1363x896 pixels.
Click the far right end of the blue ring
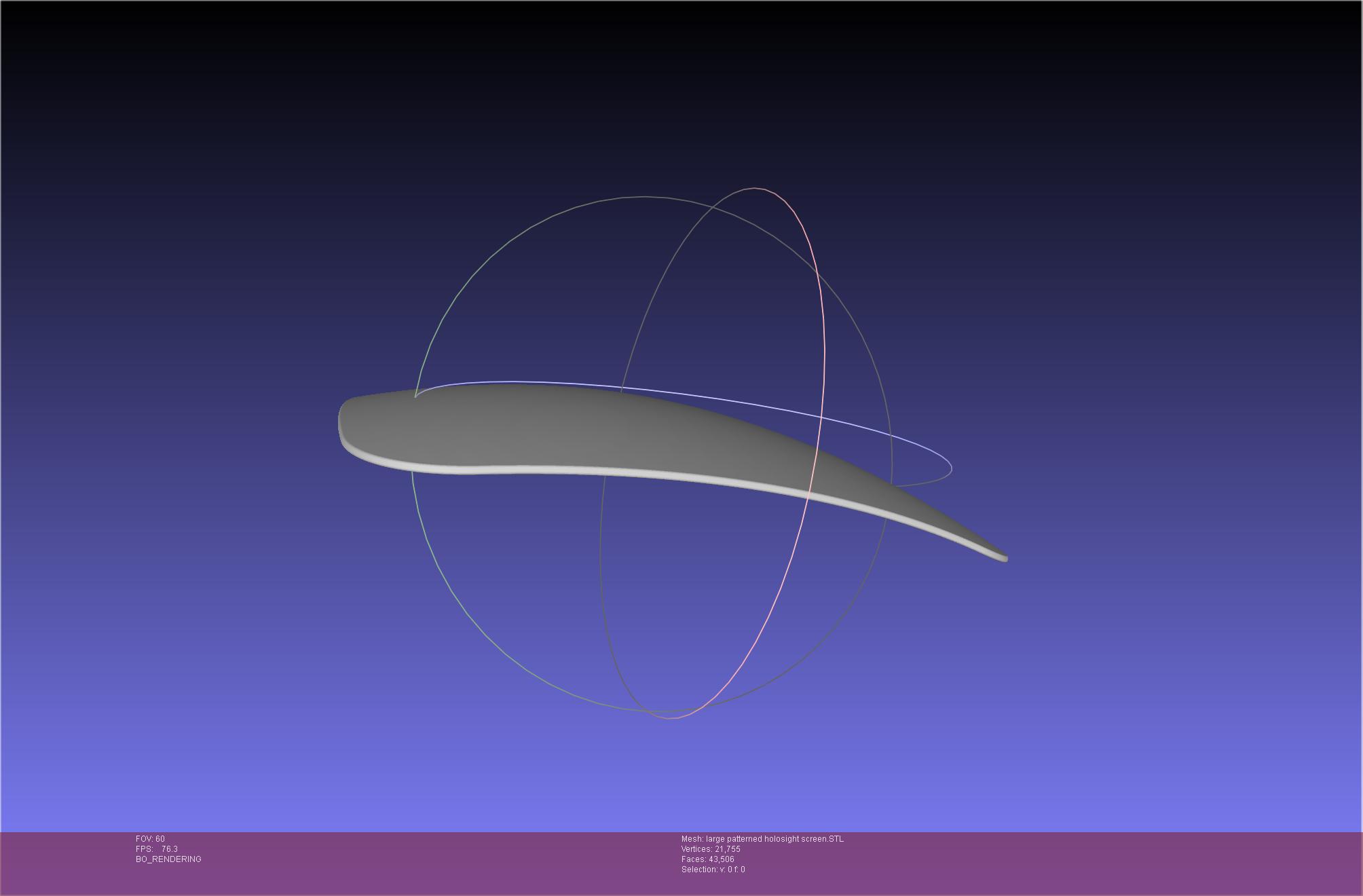(x=951, y=468)
